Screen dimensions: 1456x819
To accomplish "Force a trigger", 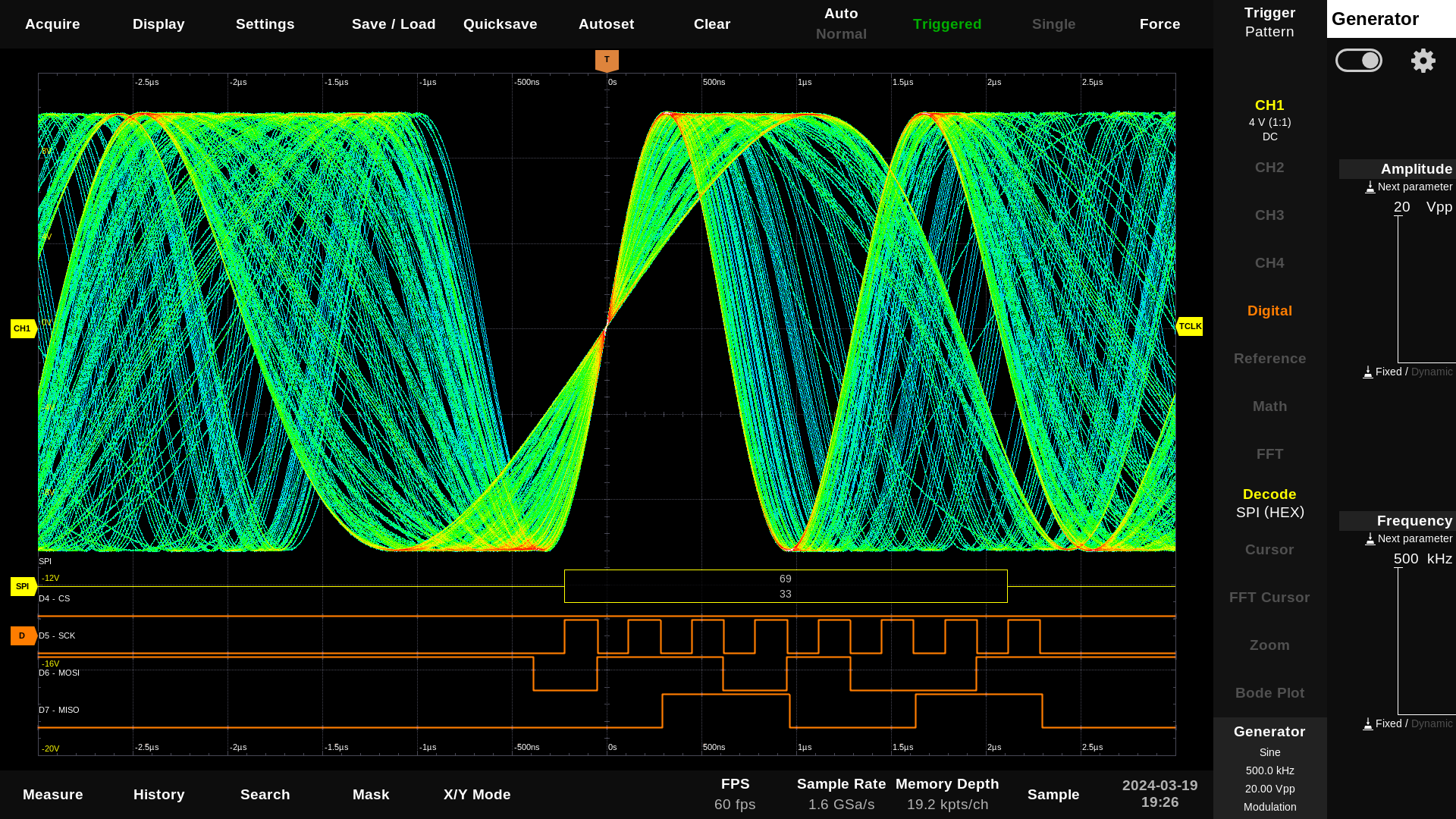I will pos(1159,24).
